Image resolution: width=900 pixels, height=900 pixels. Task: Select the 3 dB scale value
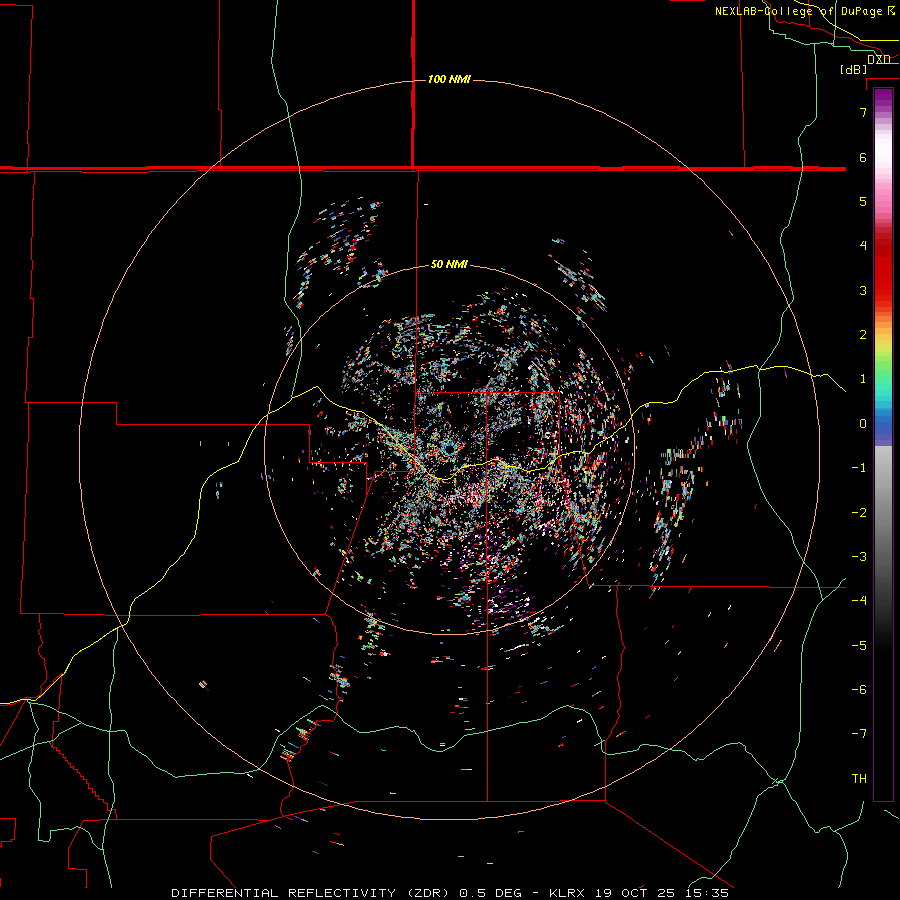point(863,290)
